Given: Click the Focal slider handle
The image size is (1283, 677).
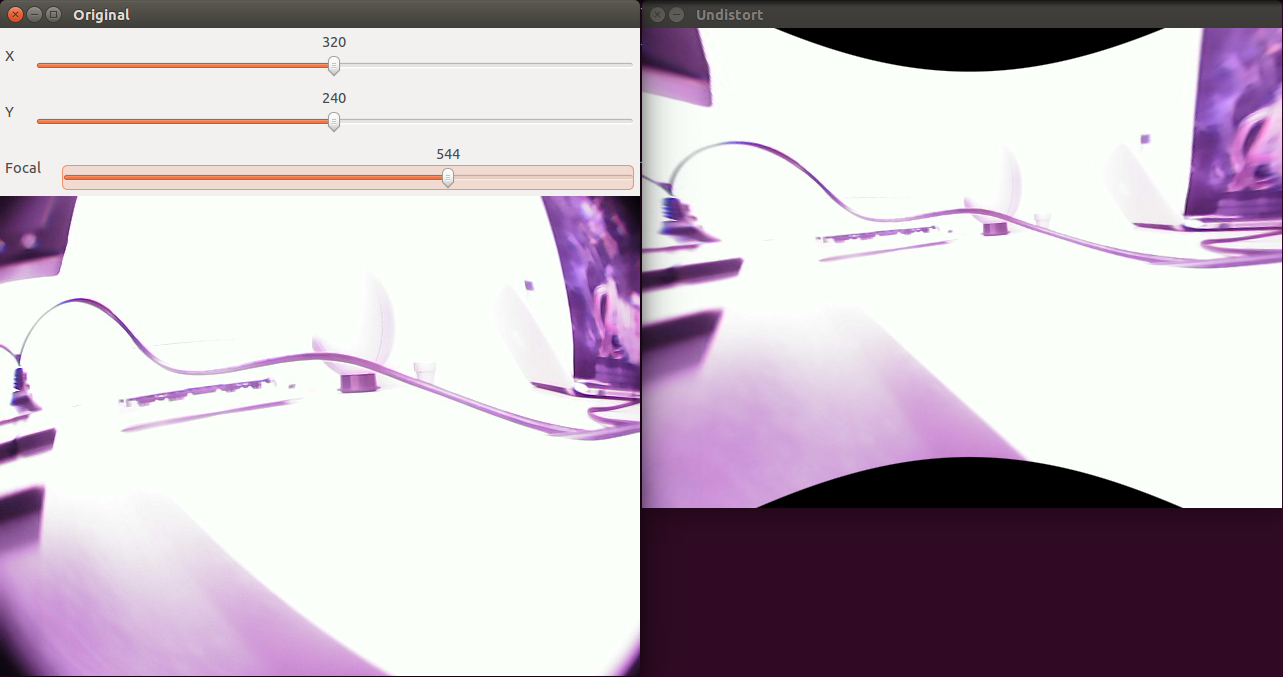Looking at the screenshot, I should pos(448,177).
